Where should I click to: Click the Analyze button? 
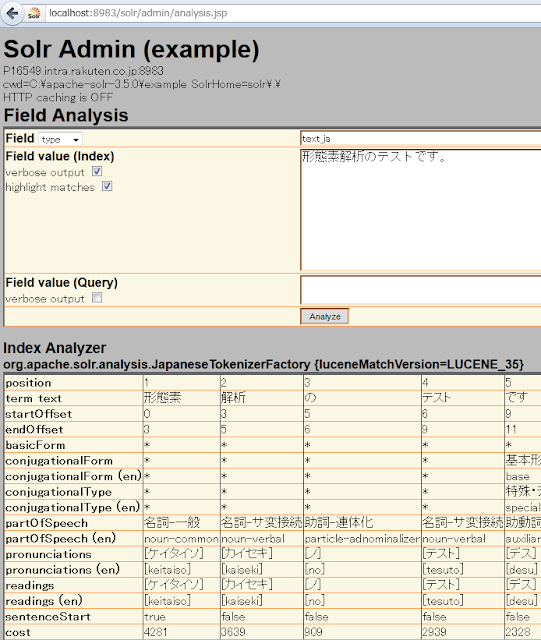click(325, 316)
